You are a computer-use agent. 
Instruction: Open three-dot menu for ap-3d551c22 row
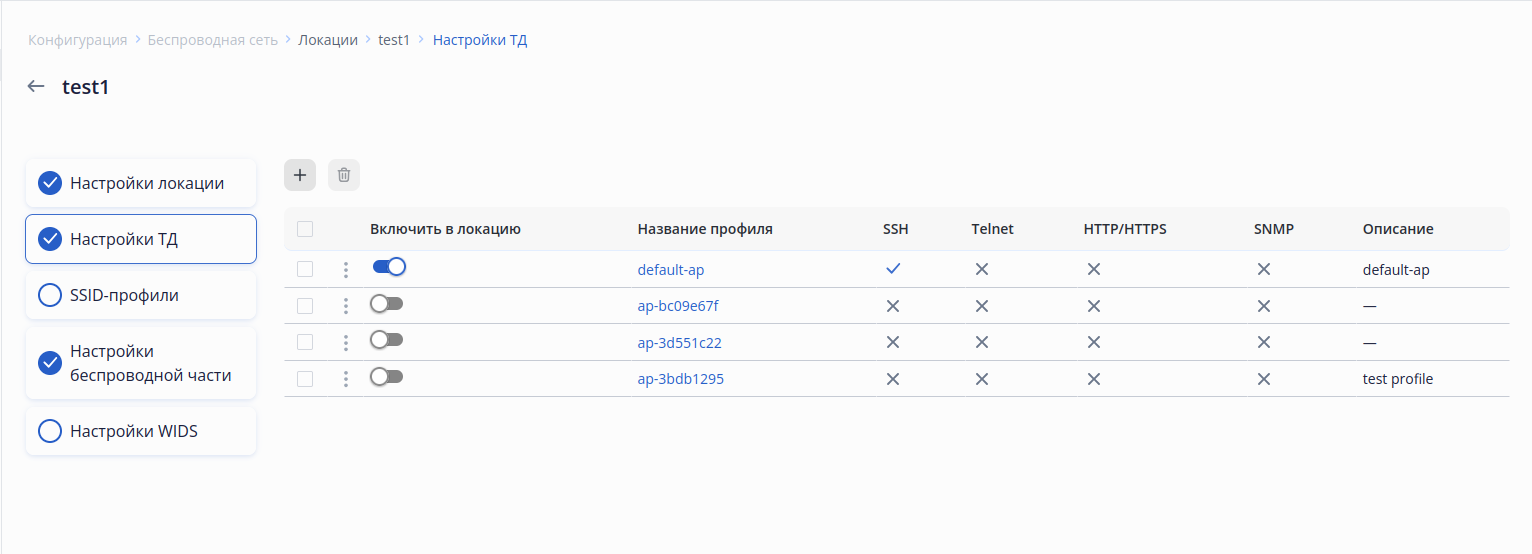(346, 343)
